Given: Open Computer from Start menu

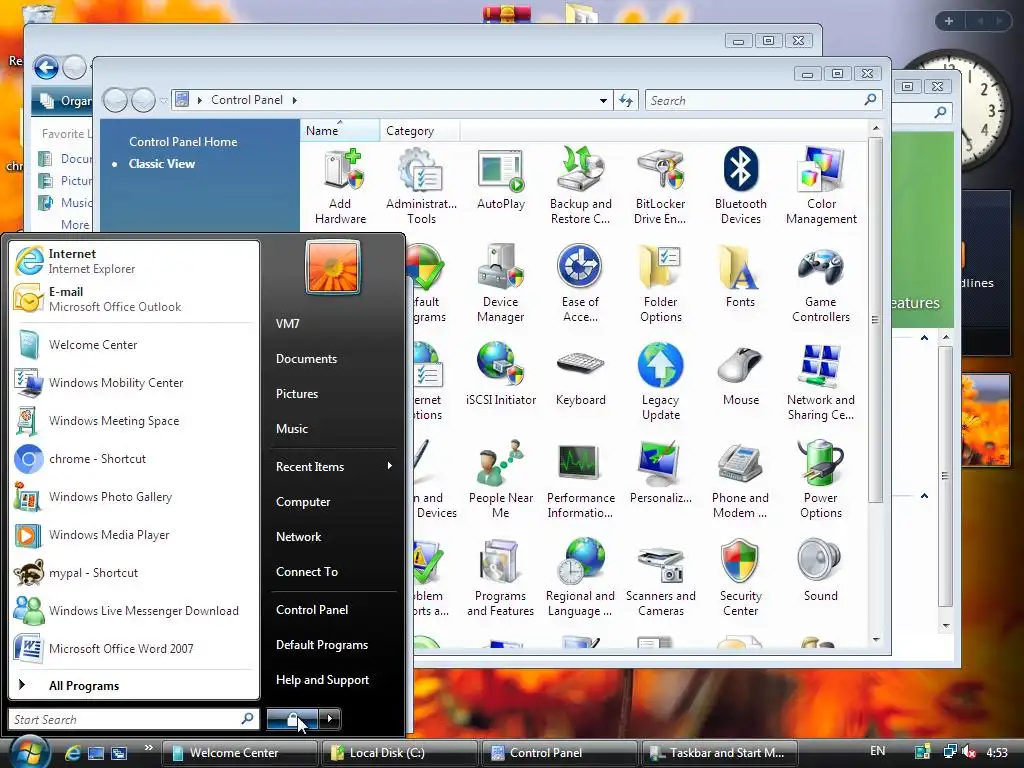Looking at the screenshot, I should (x=334, y=502).
